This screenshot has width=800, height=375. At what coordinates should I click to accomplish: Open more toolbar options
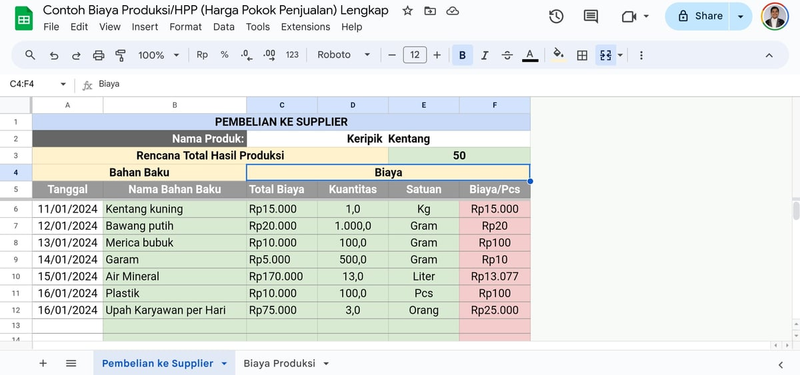coord(641,55)
